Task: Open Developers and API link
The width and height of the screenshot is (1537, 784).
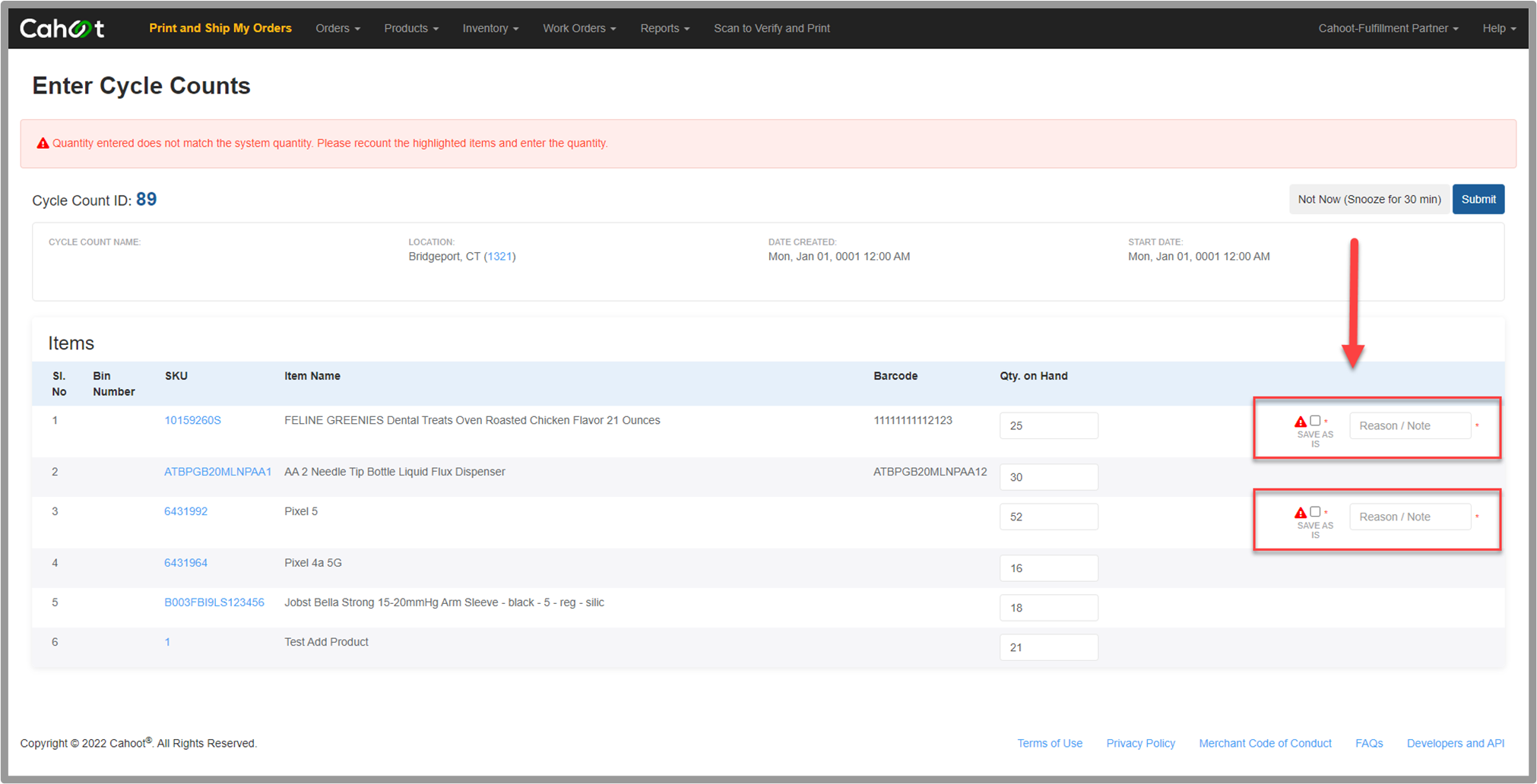Action: pos(1455,743)
